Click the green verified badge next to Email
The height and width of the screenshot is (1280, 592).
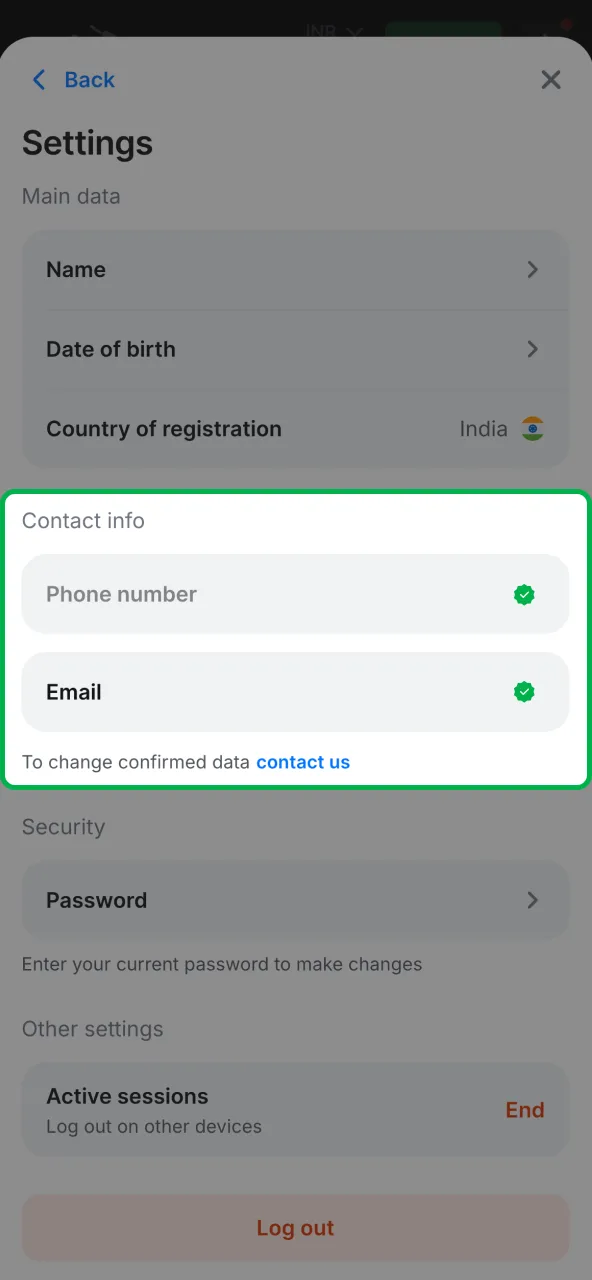[524, 691]
